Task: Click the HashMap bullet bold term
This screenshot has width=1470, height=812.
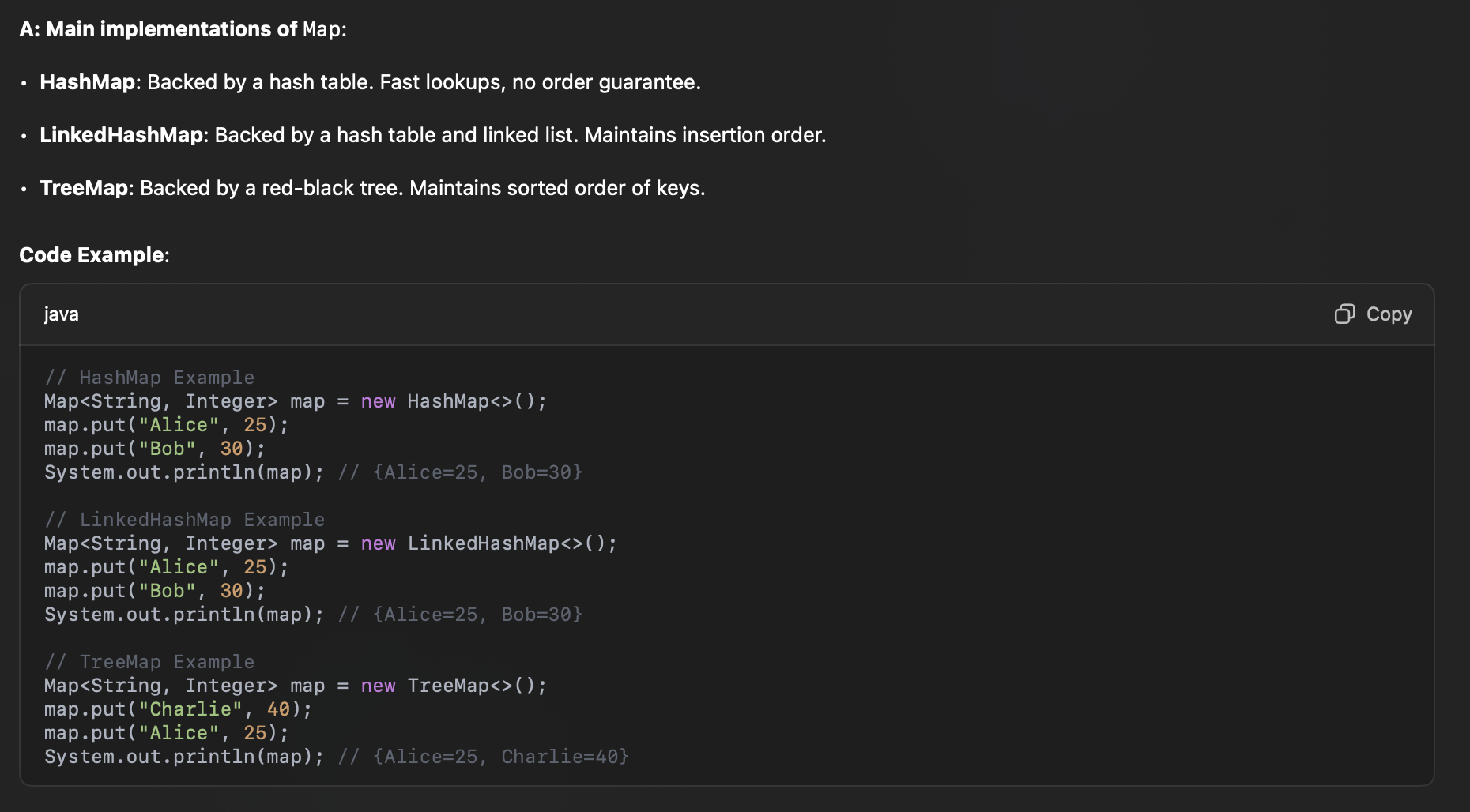Action: (x=88, y=82)
